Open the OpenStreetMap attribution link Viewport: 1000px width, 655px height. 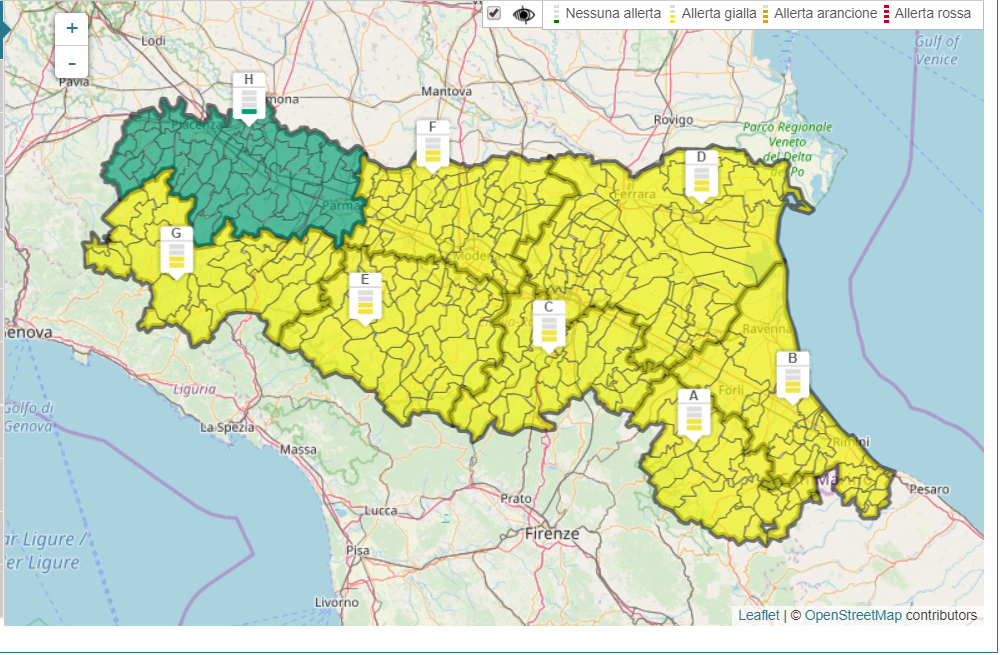point(852,615)
